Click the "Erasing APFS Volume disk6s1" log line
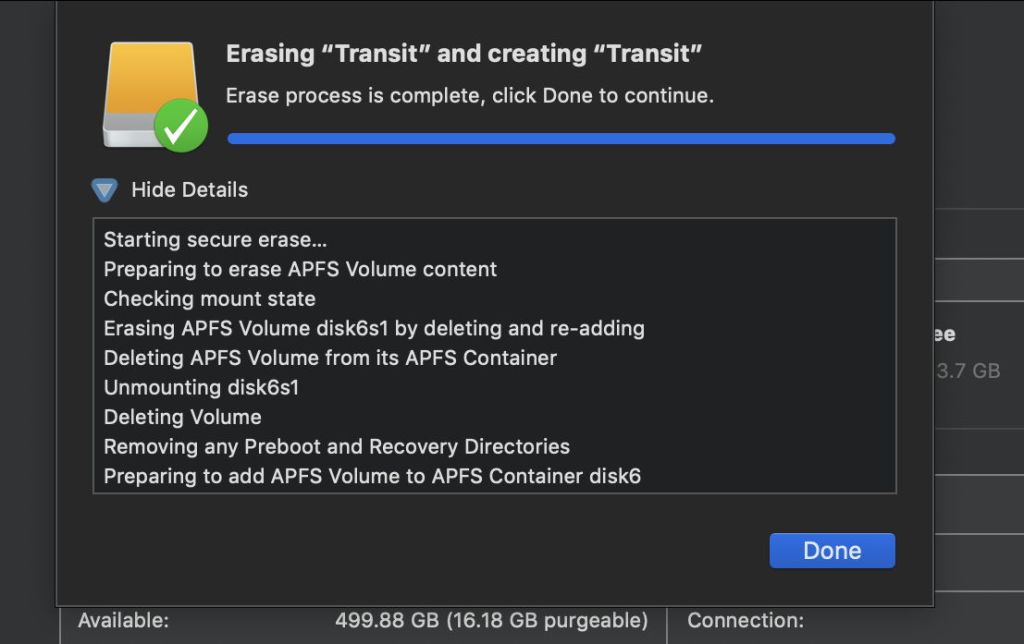1024x644 pixels. pyautogui.click(x=374, y=328)
